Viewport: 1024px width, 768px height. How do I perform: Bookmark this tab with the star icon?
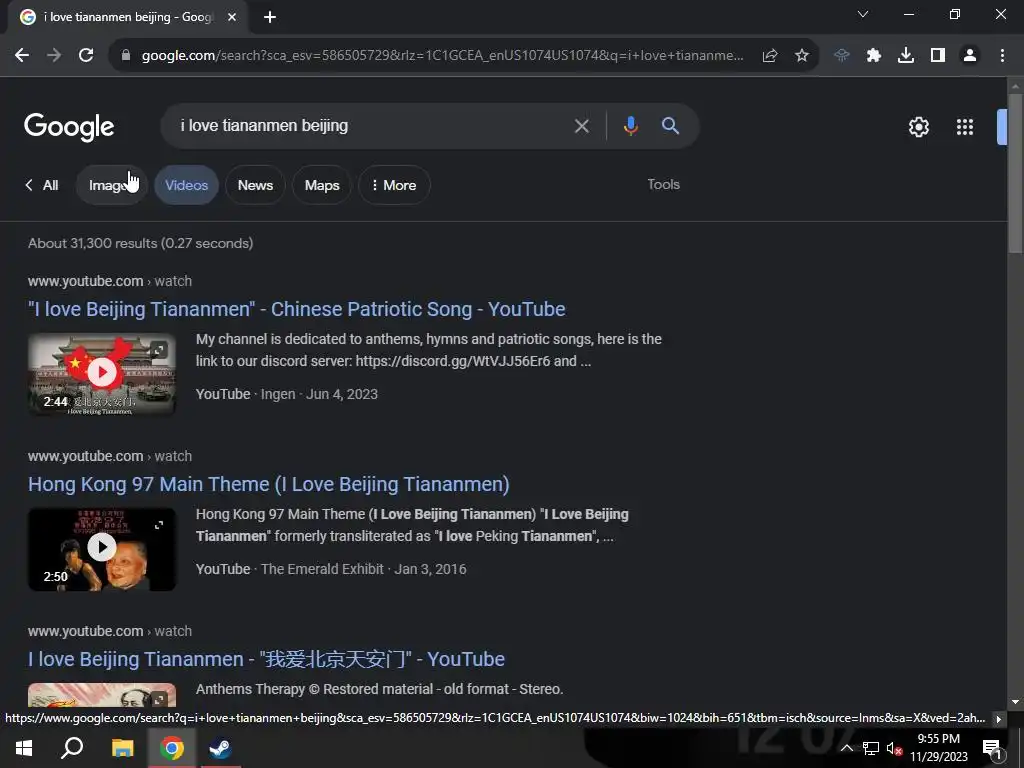point(802,56)
